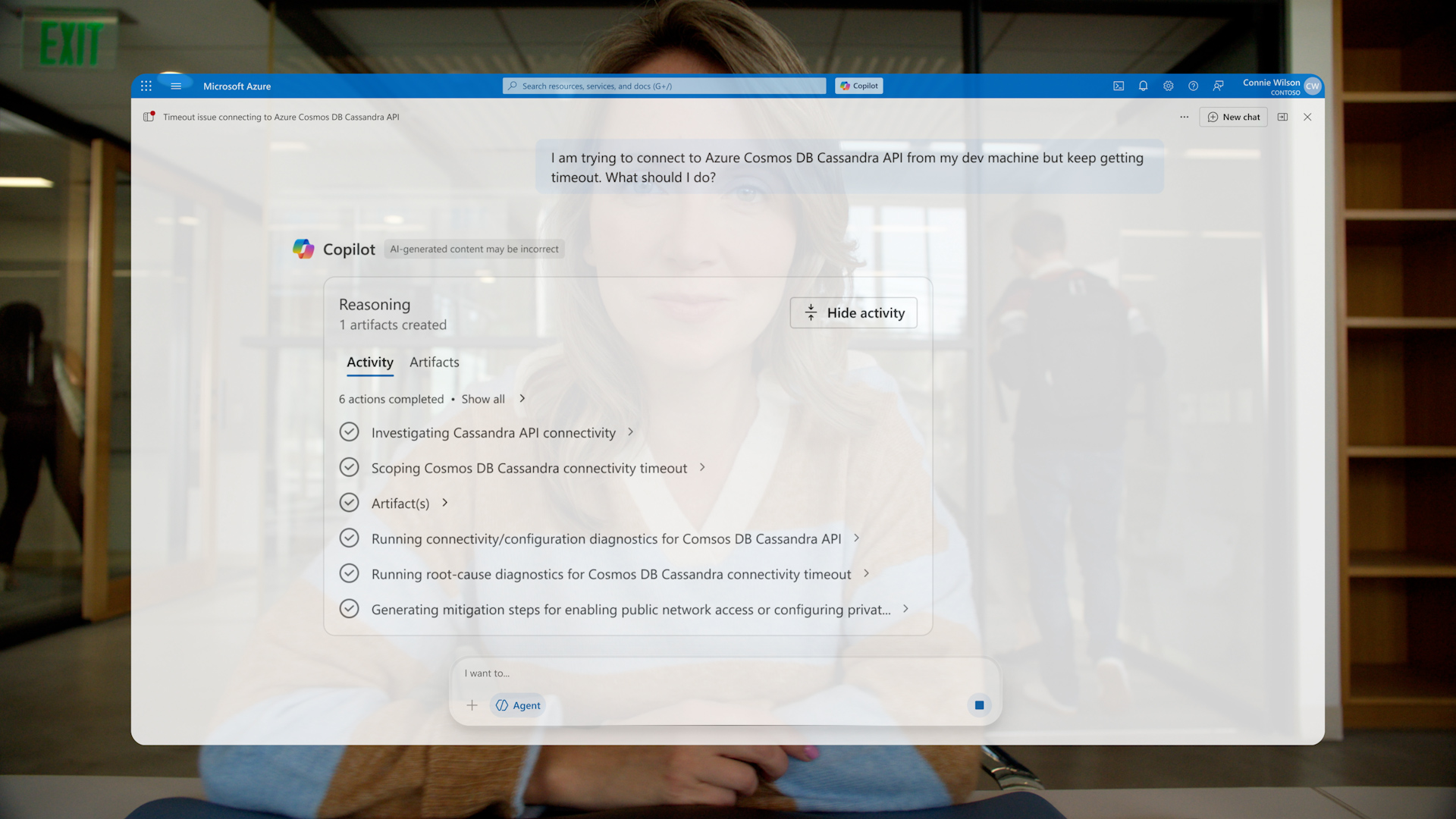Open the hamburger portal menu
Viewport: 1456px width, 819px height.
176,86
